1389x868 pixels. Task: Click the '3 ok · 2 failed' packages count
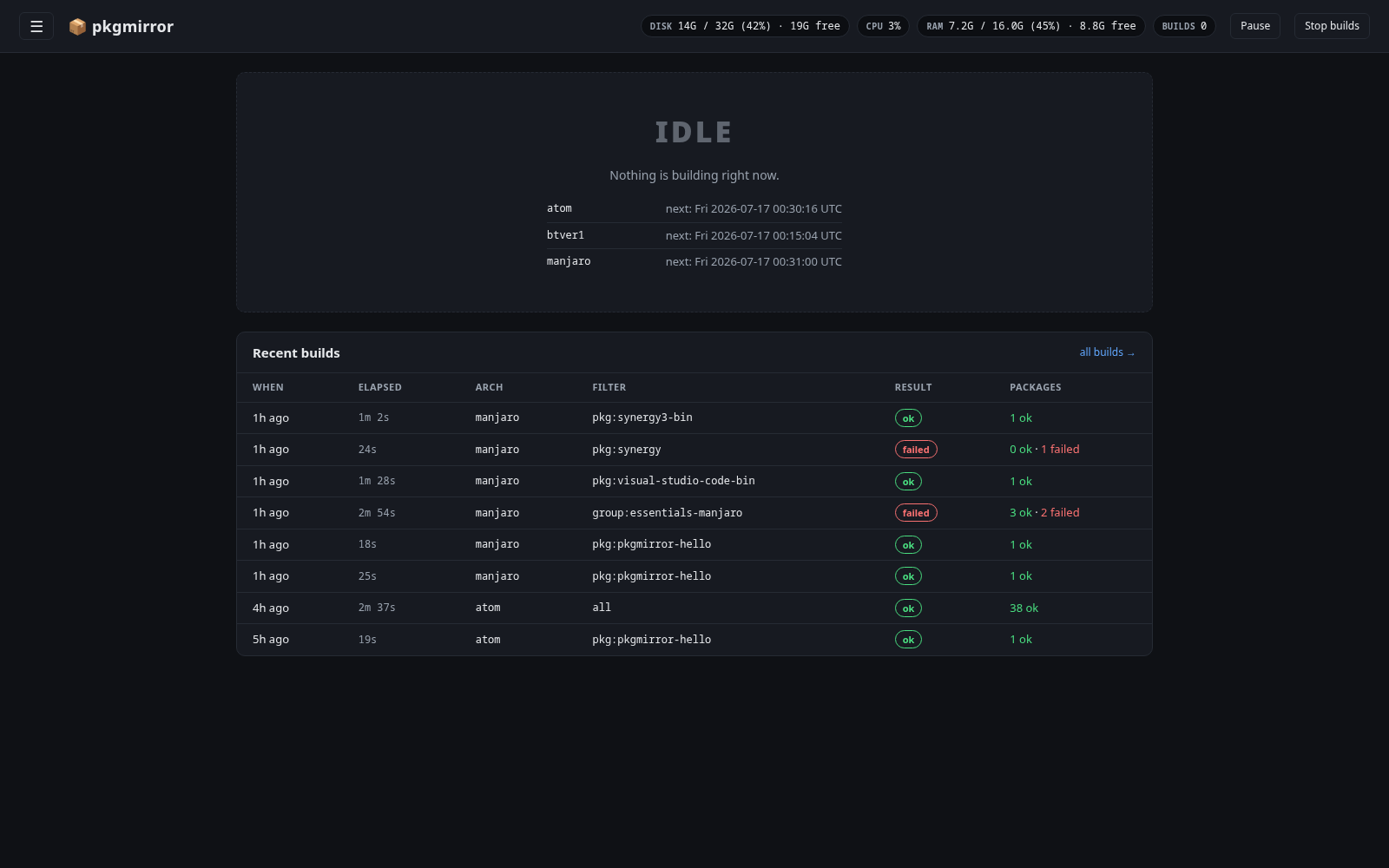[x=1044, y=513]
